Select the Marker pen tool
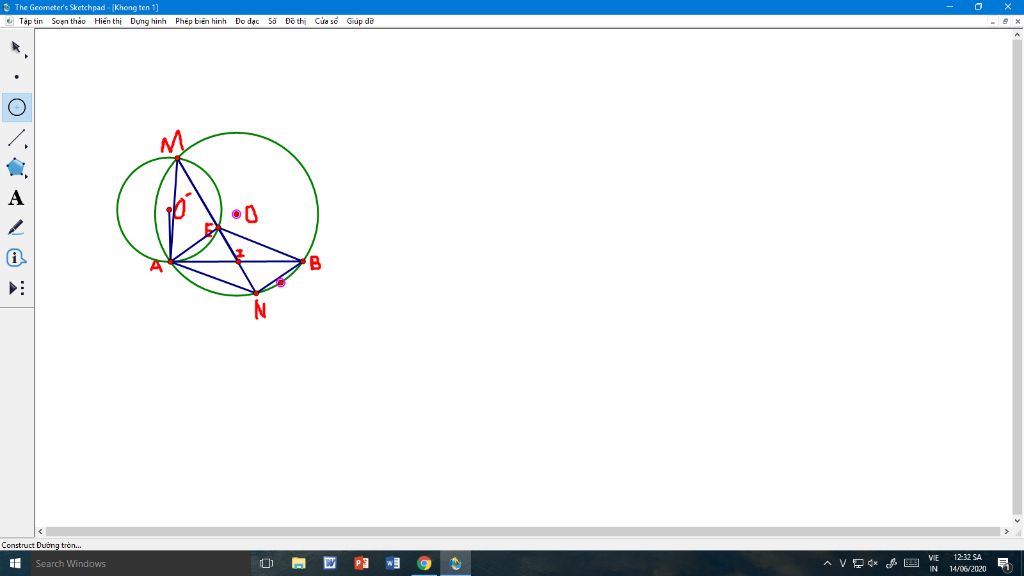1024x576 pixels. point(16,228)
